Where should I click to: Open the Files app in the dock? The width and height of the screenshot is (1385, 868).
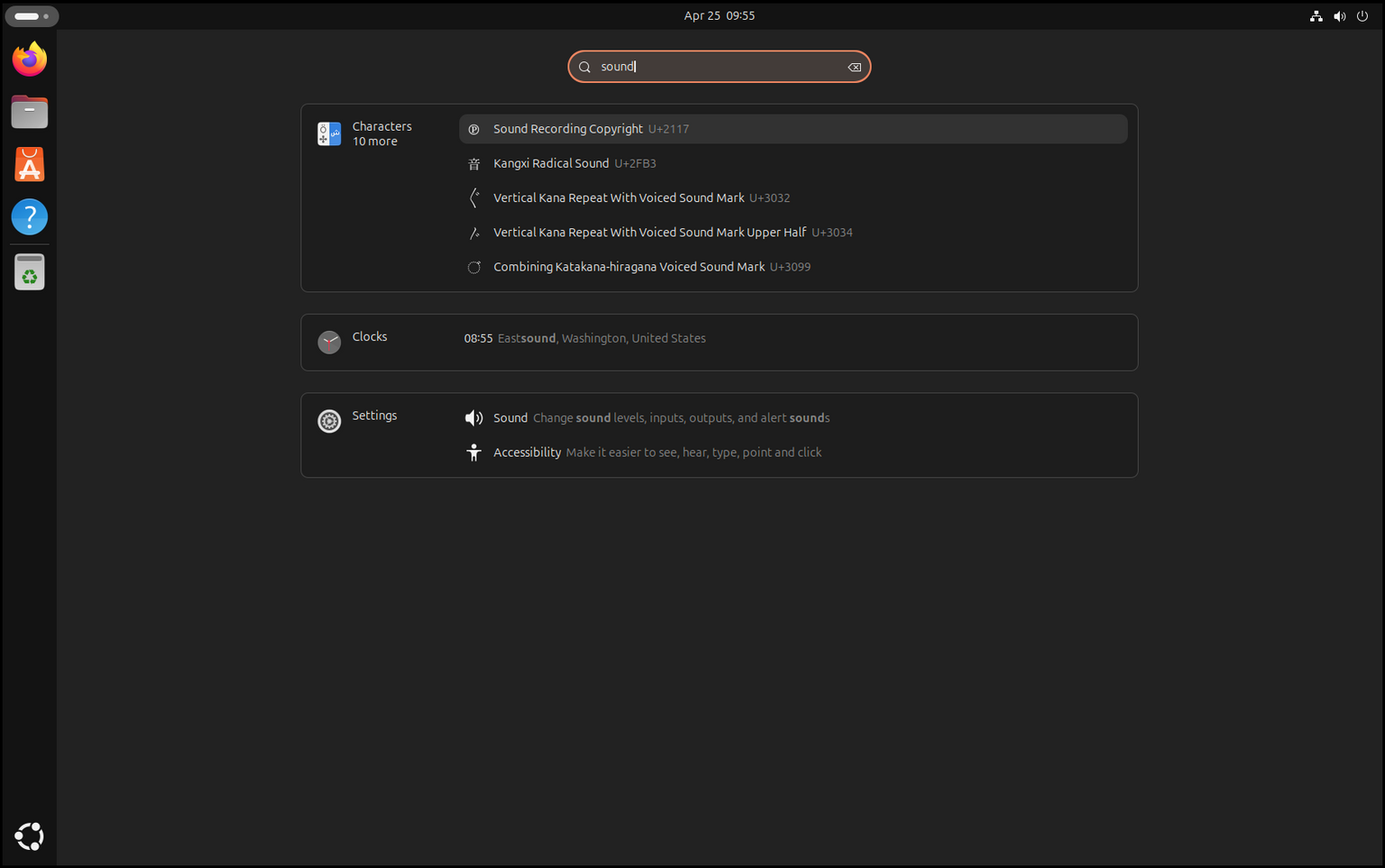click(29, 111)
